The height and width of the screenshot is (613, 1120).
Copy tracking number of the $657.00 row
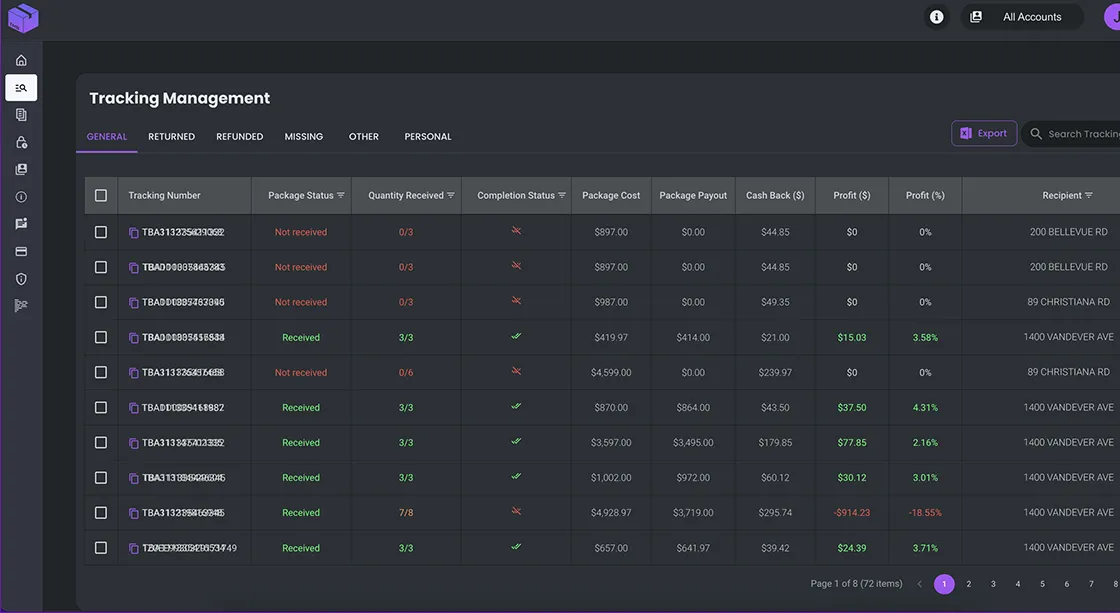tap(134, 549)
